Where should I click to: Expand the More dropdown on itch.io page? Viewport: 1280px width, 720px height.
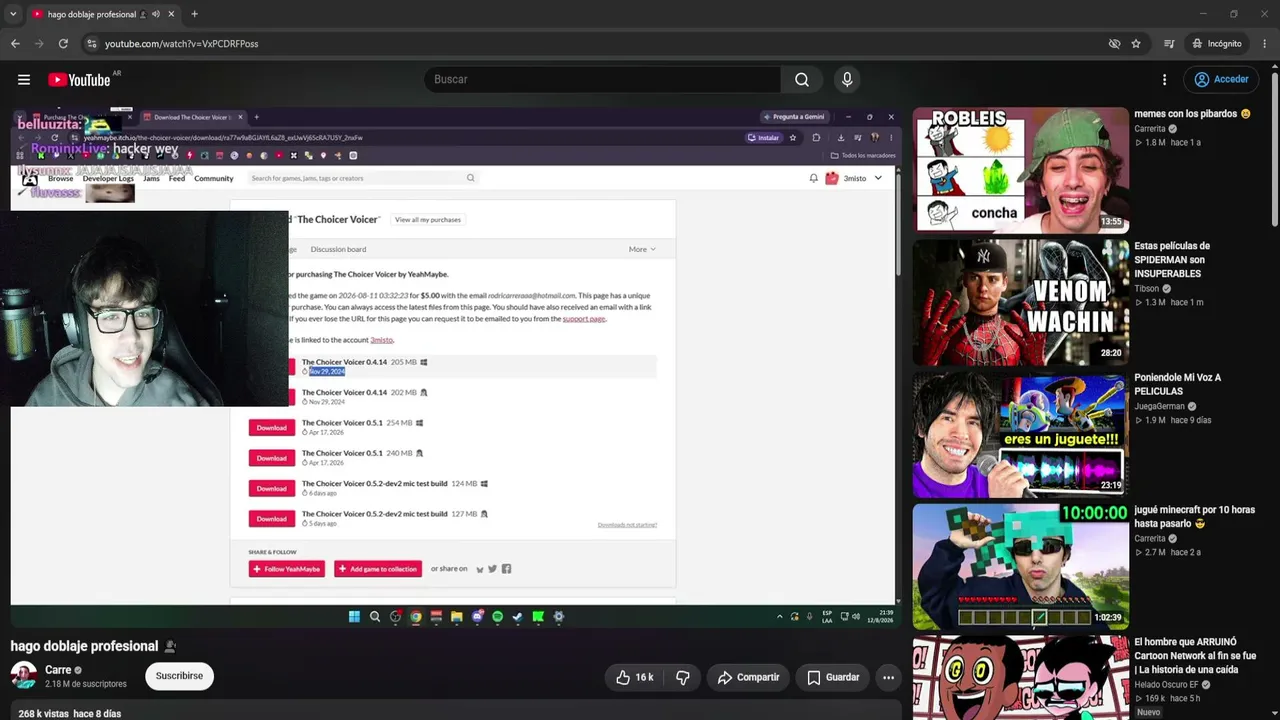[x=642, y=249]
